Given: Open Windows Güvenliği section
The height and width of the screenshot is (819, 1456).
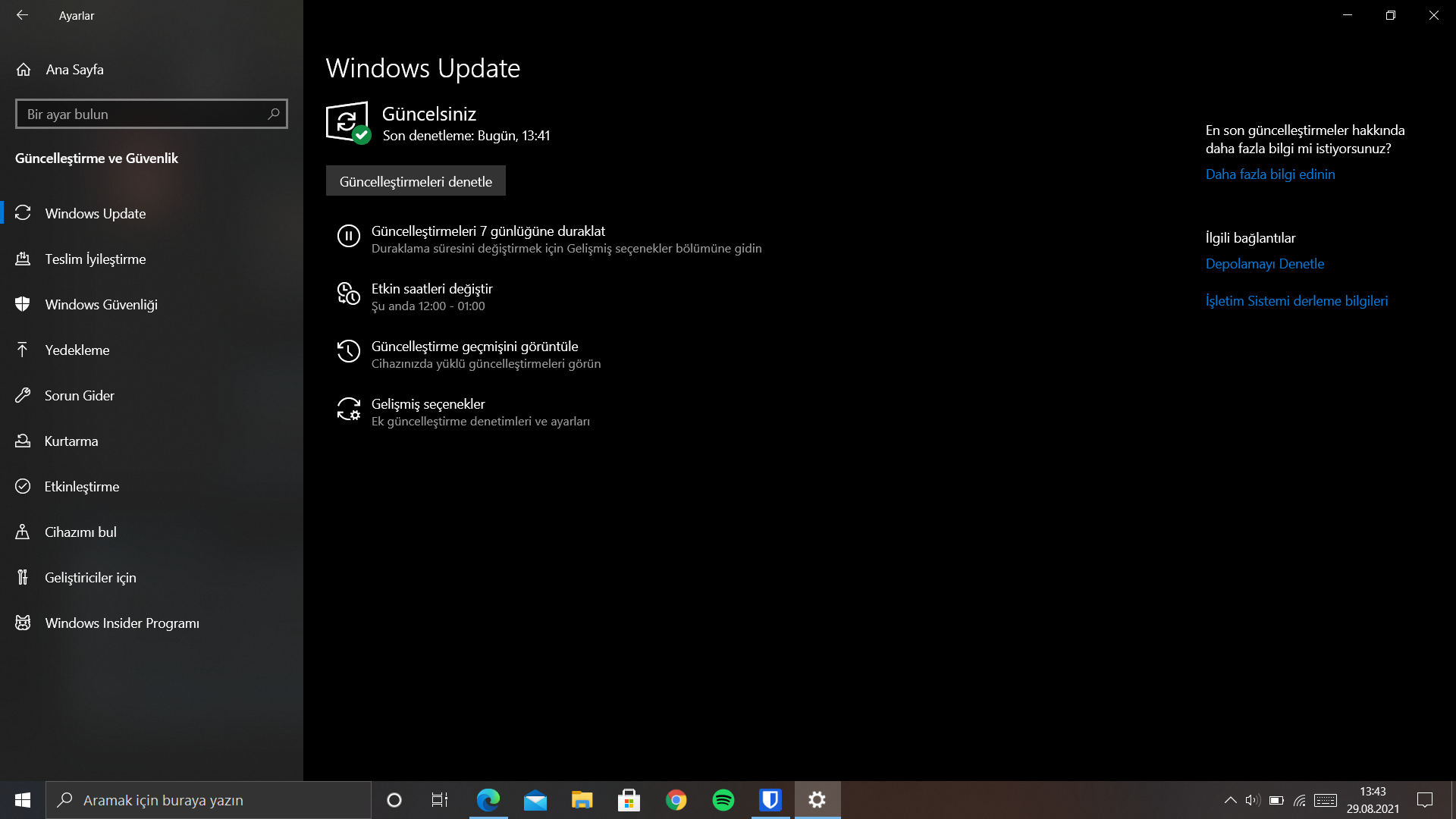Looking at the screenshot, I should (x=101, y=305).
